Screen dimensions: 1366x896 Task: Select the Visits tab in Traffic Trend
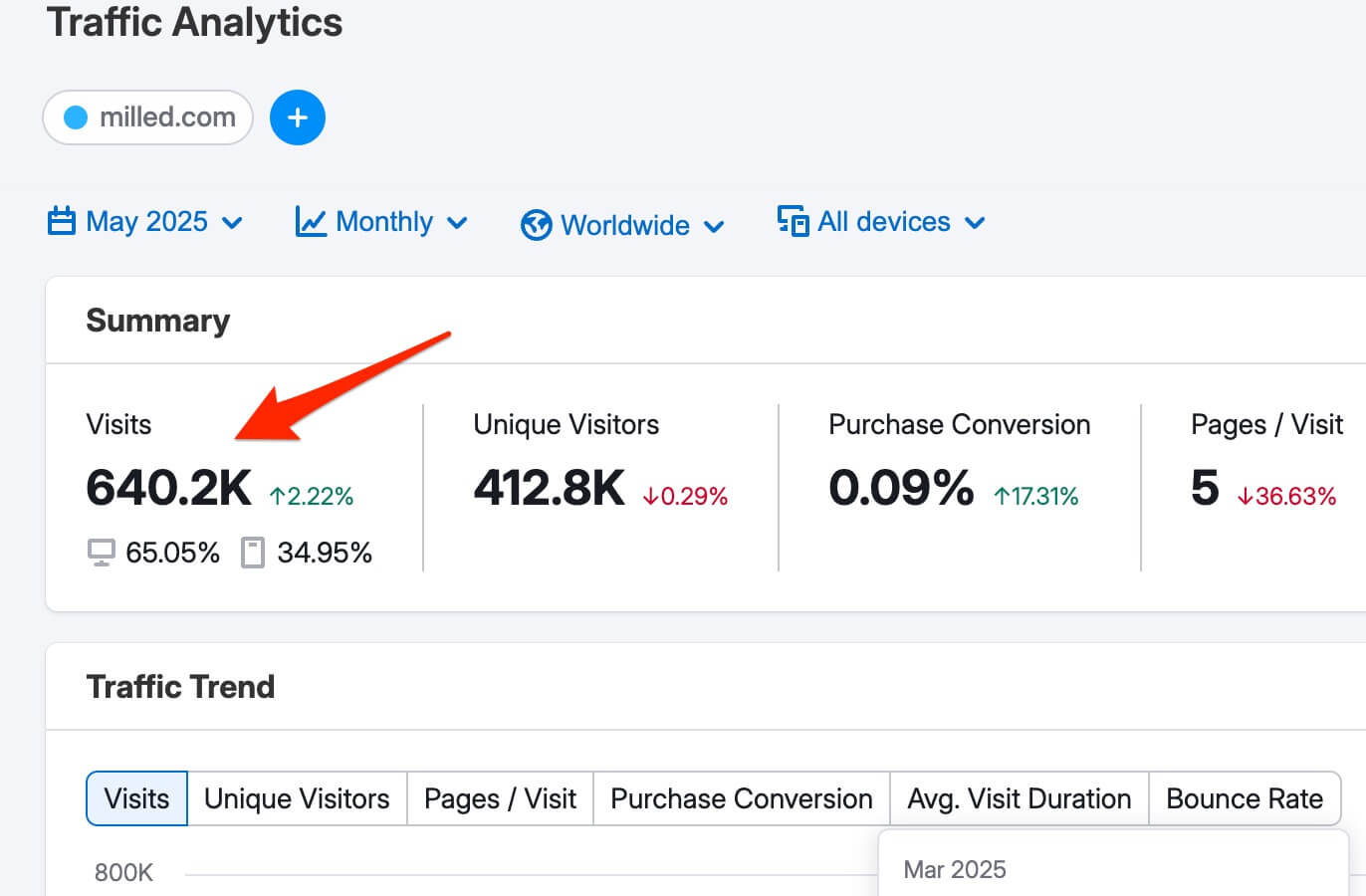(136, 798)
